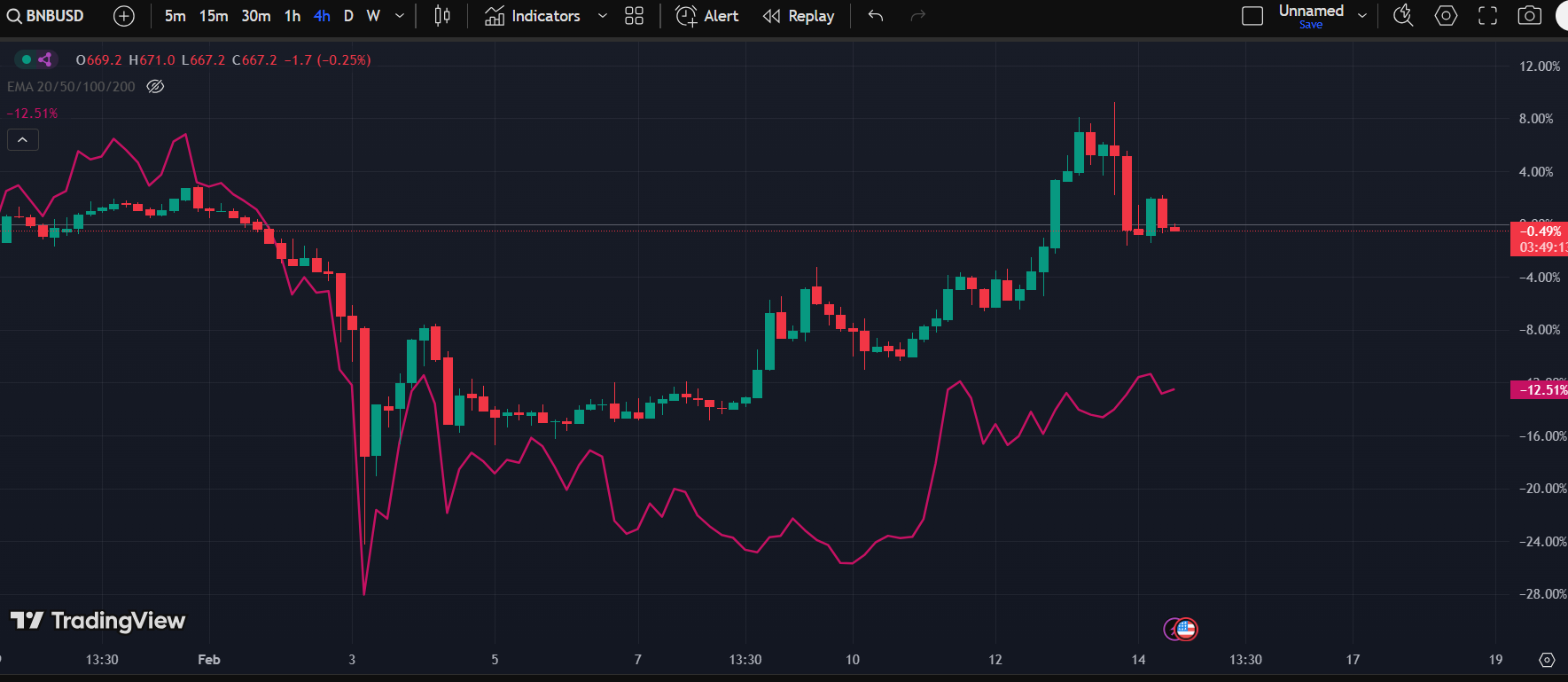1568x682 pixels.
Task: Add a symbol to compare with plus icon
Action: click(124, 16)
